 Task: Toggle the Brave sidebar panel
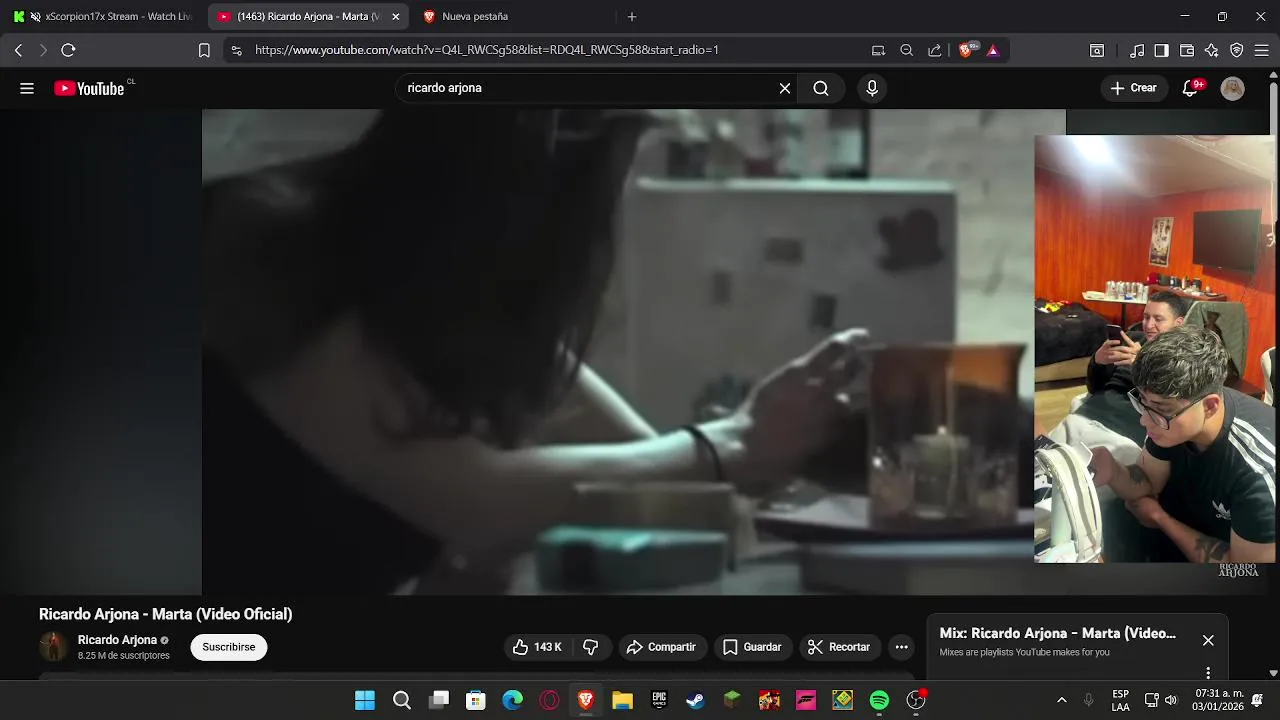[1161, 50]
